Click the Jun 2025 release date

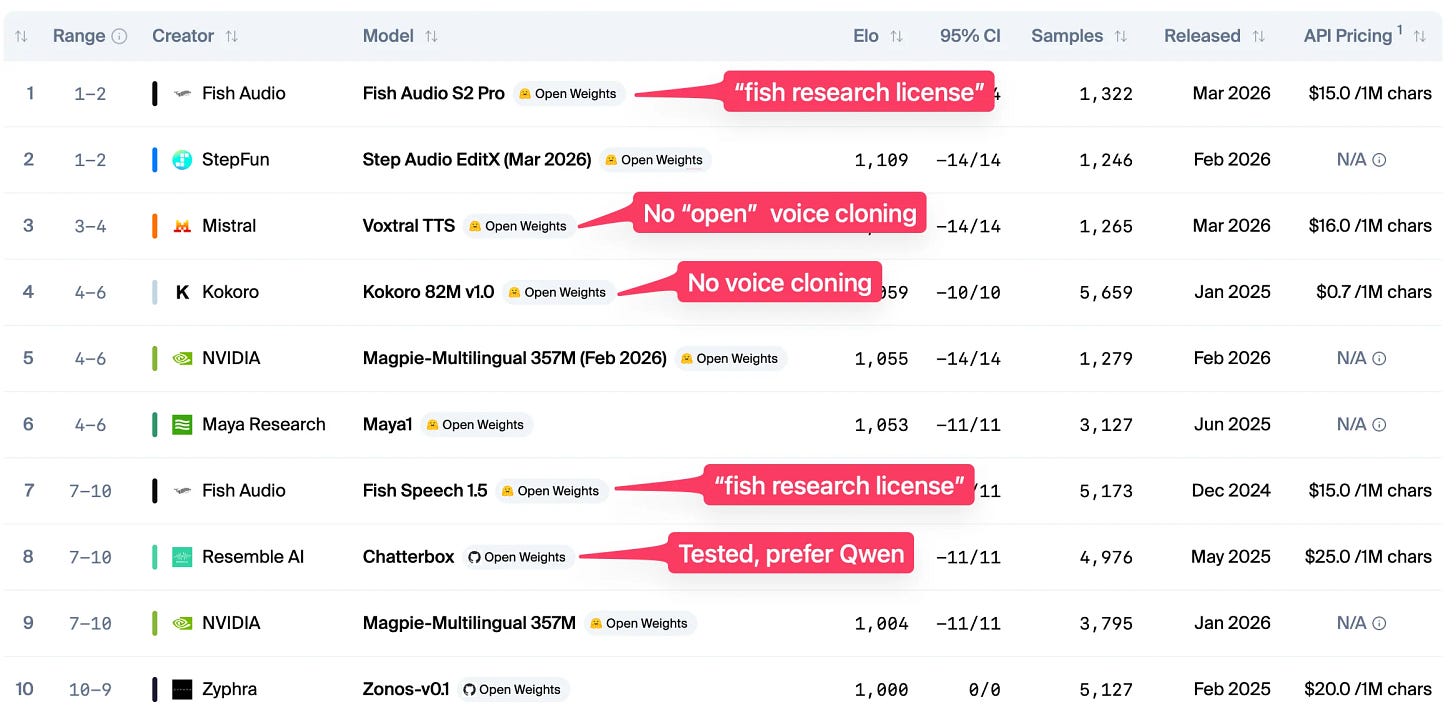point(1232,424)
